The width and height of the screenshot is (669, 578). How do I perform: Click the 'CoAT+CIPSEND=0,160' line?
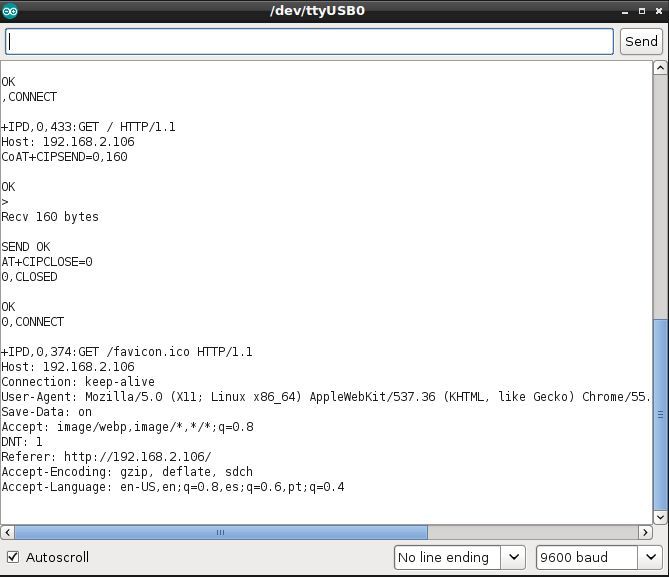click(x=64, y=157)
